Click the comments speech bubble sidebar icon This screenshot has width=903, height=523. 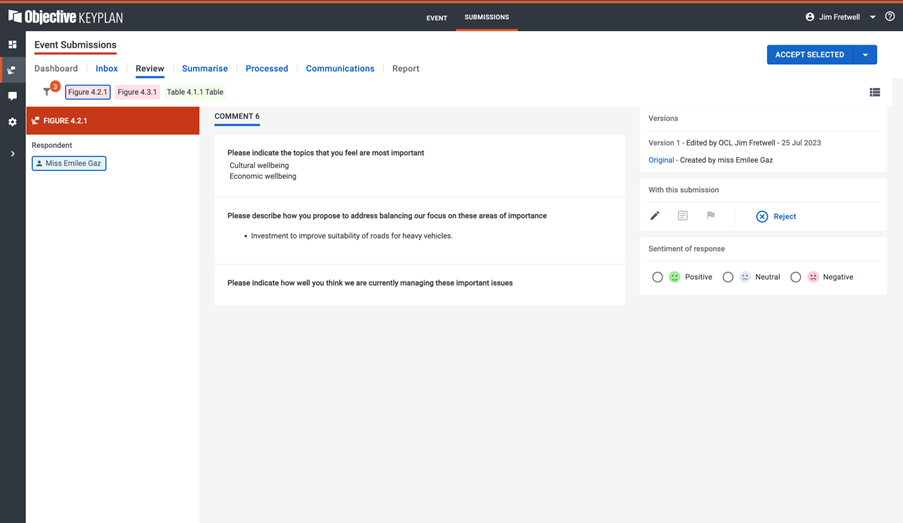pos(12,96)
